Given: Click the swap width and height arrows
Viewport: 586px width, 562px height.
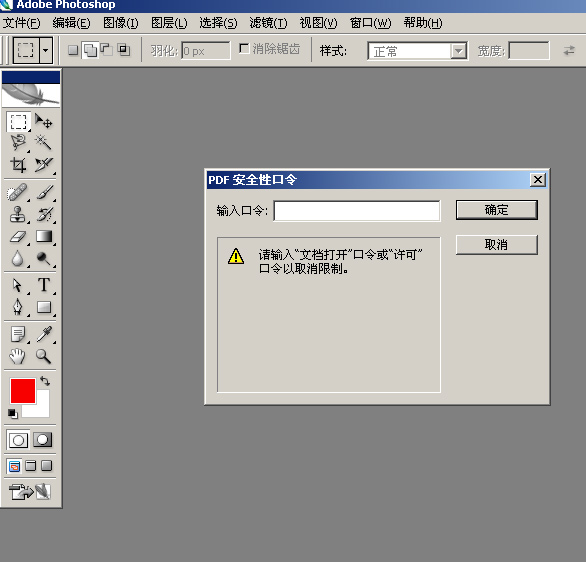Looking at the screenshot, I should (x=569, y=50).
